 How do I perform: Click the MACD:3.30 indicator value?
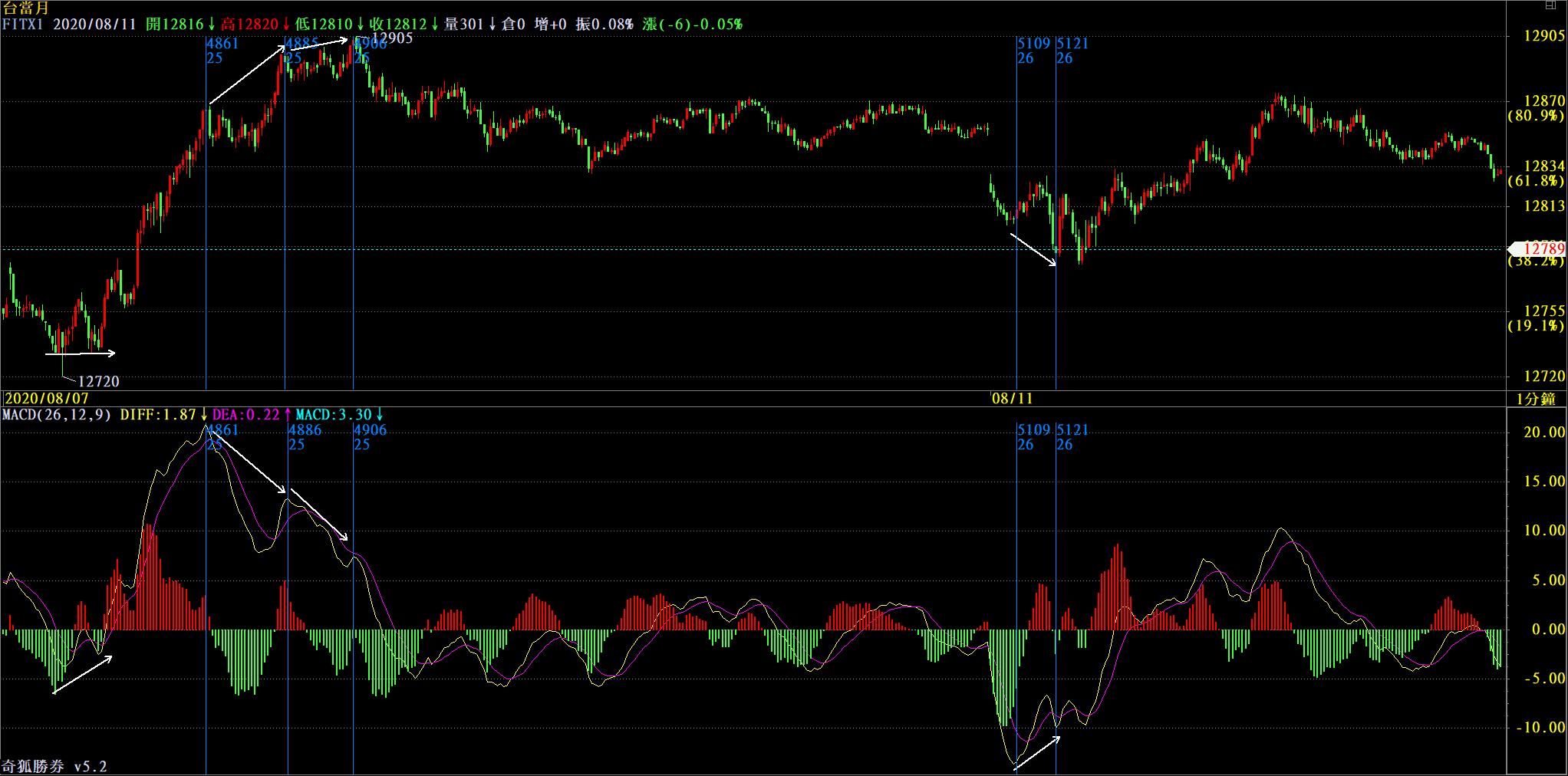[x=334, y=415]
